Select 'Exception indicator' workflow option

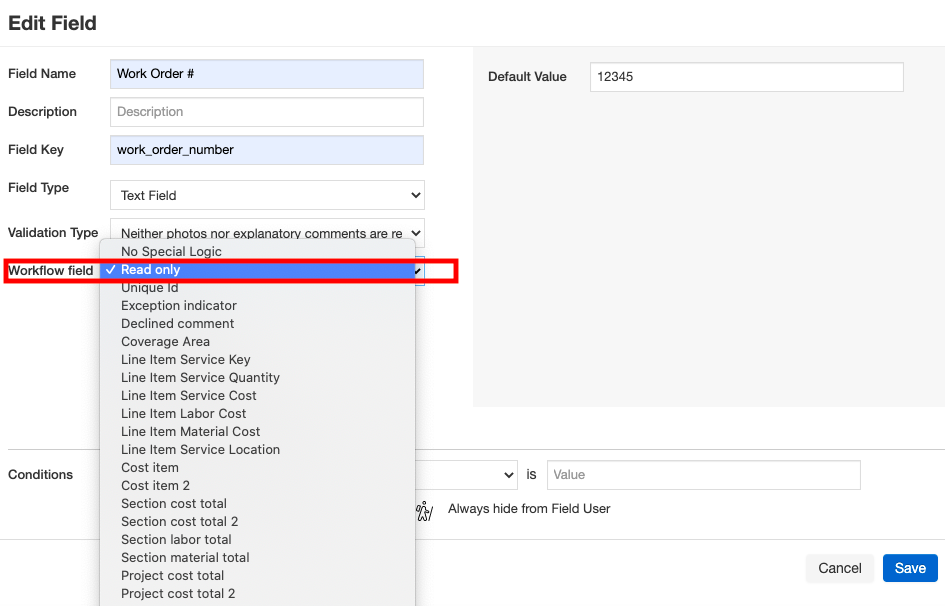coord(179,306)
